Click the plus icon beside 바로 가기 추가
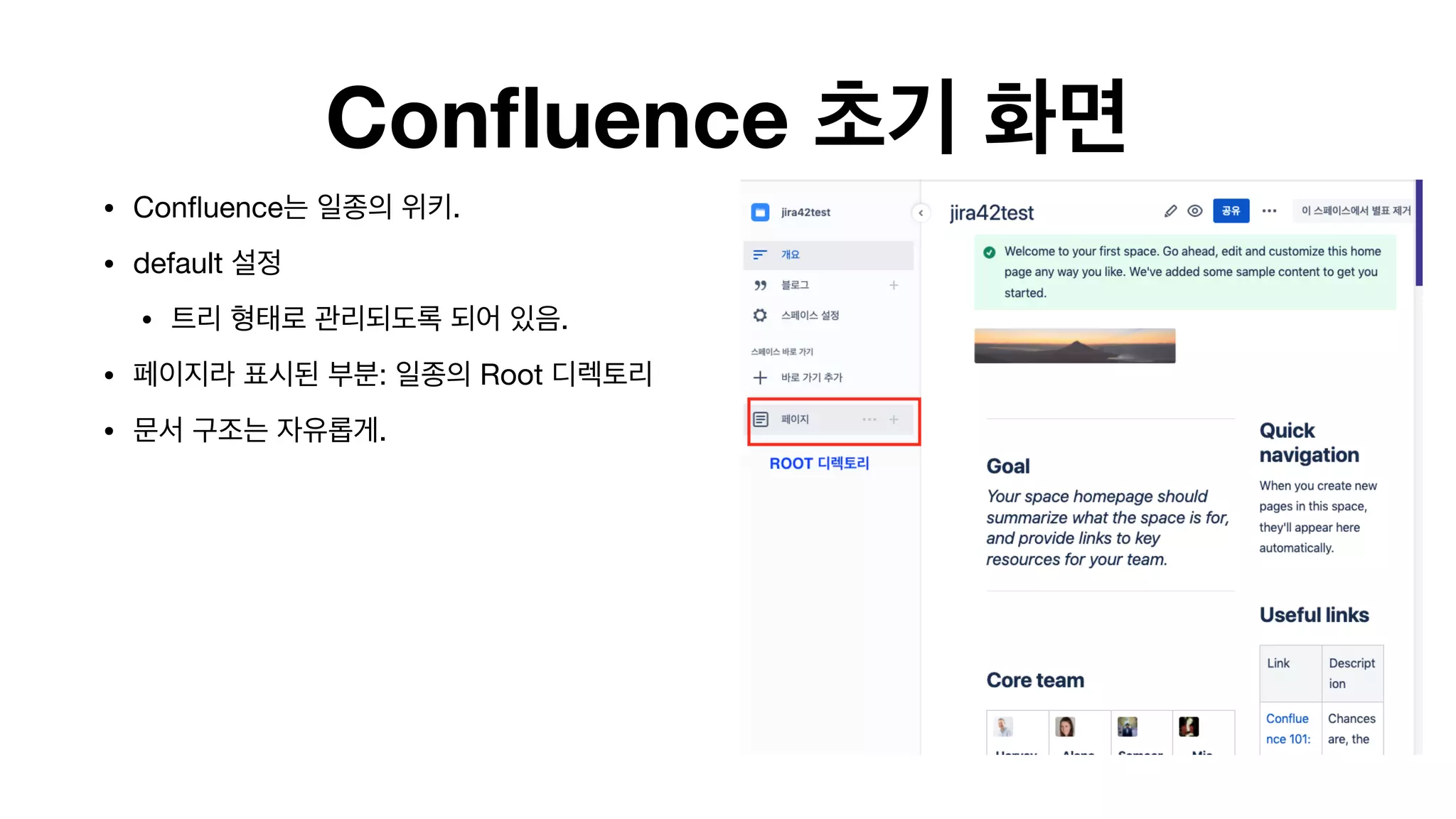 760,378
